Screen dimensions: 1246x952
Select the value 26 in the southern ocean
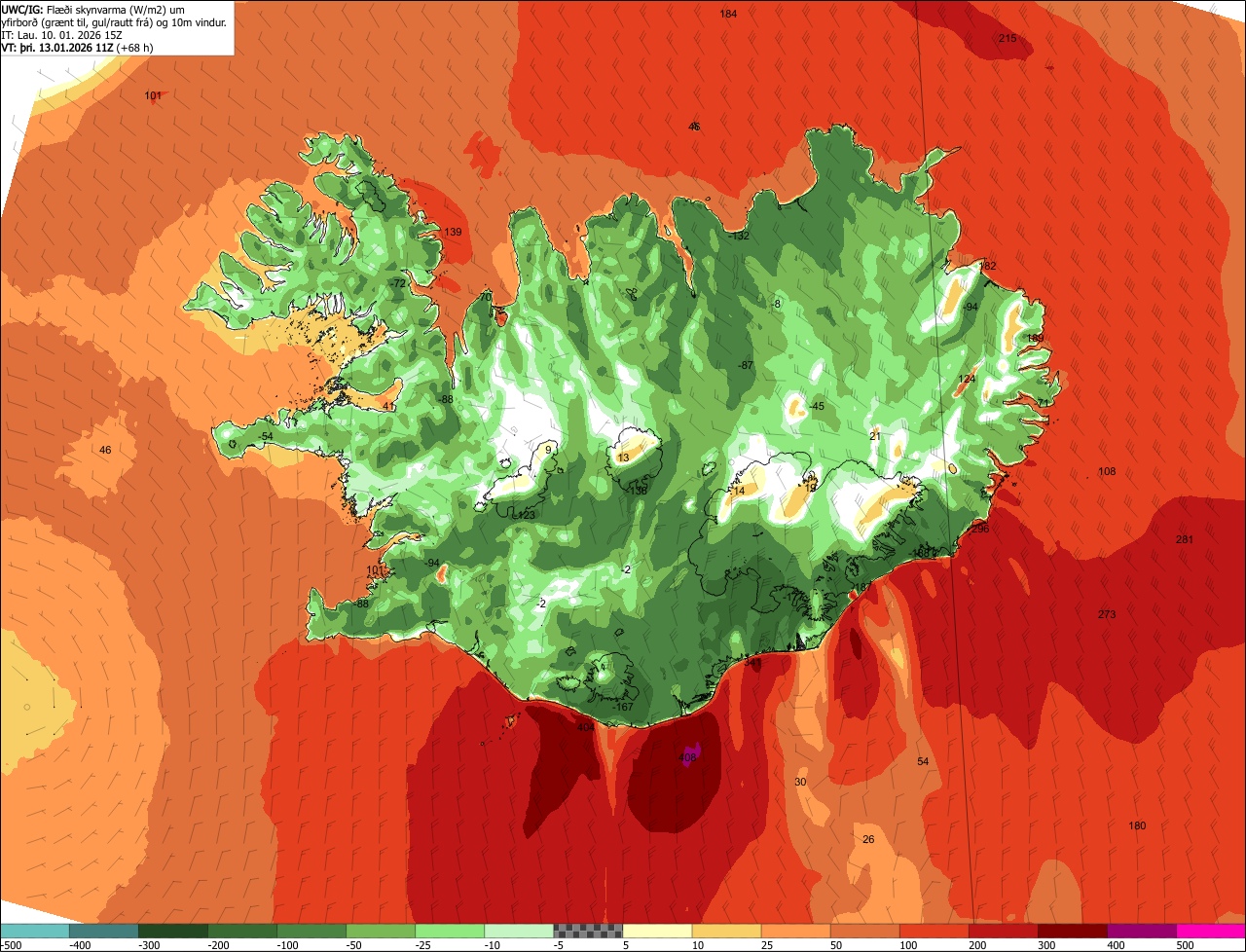pyautogui.click(x=869, y=839)
